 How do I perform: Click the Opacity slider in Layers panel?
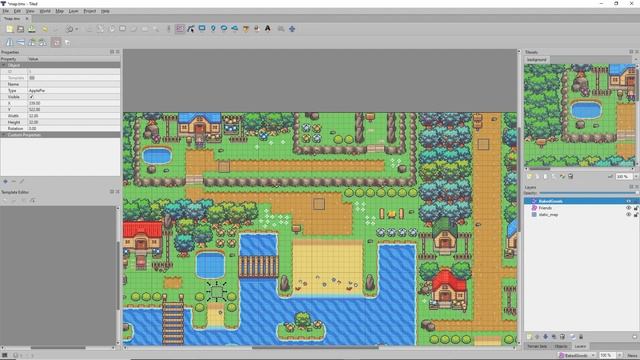(588, 193)
